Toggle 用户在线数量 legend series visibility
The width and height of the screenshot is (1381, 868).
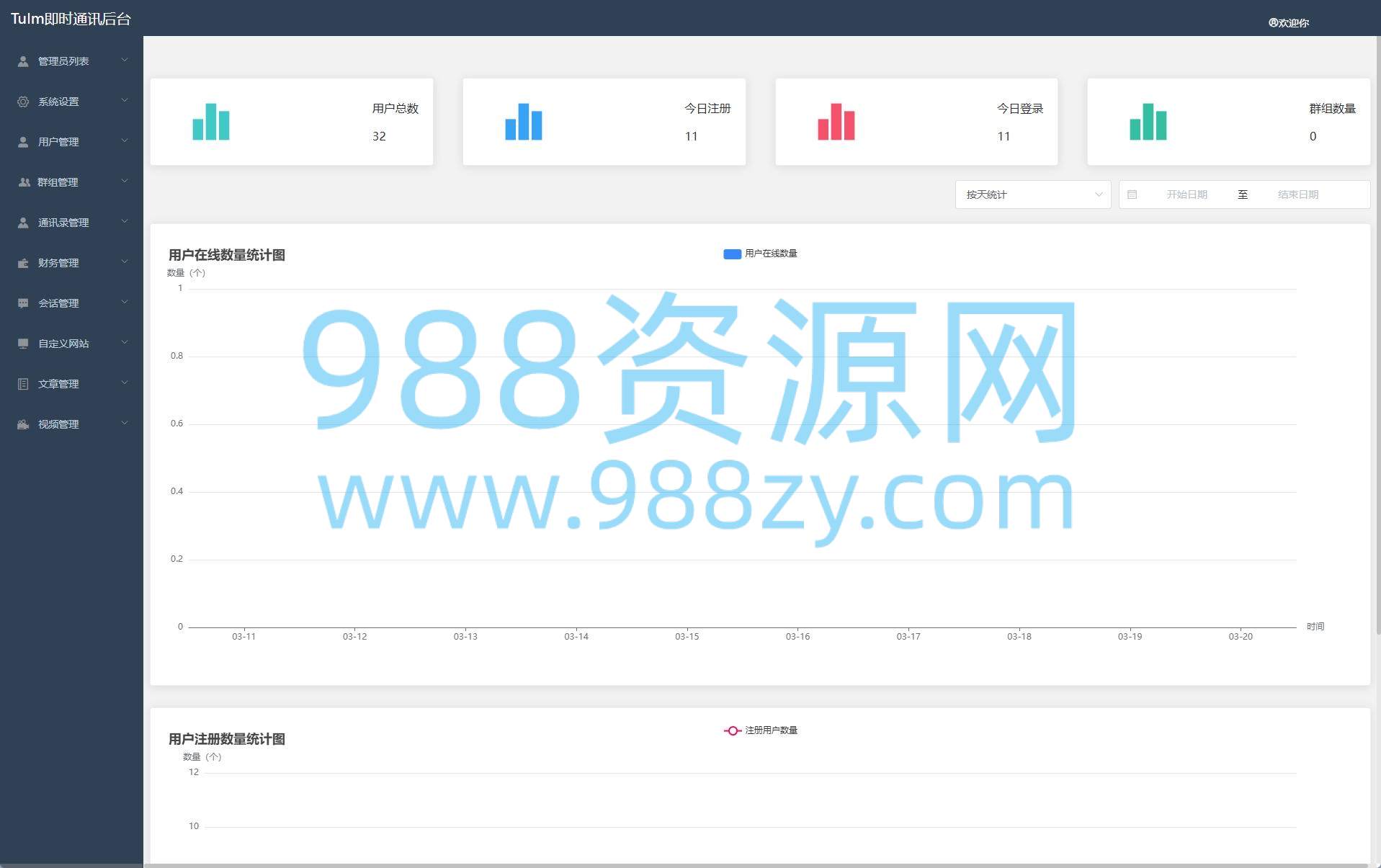pyautogui.click(x=760, y=254)
